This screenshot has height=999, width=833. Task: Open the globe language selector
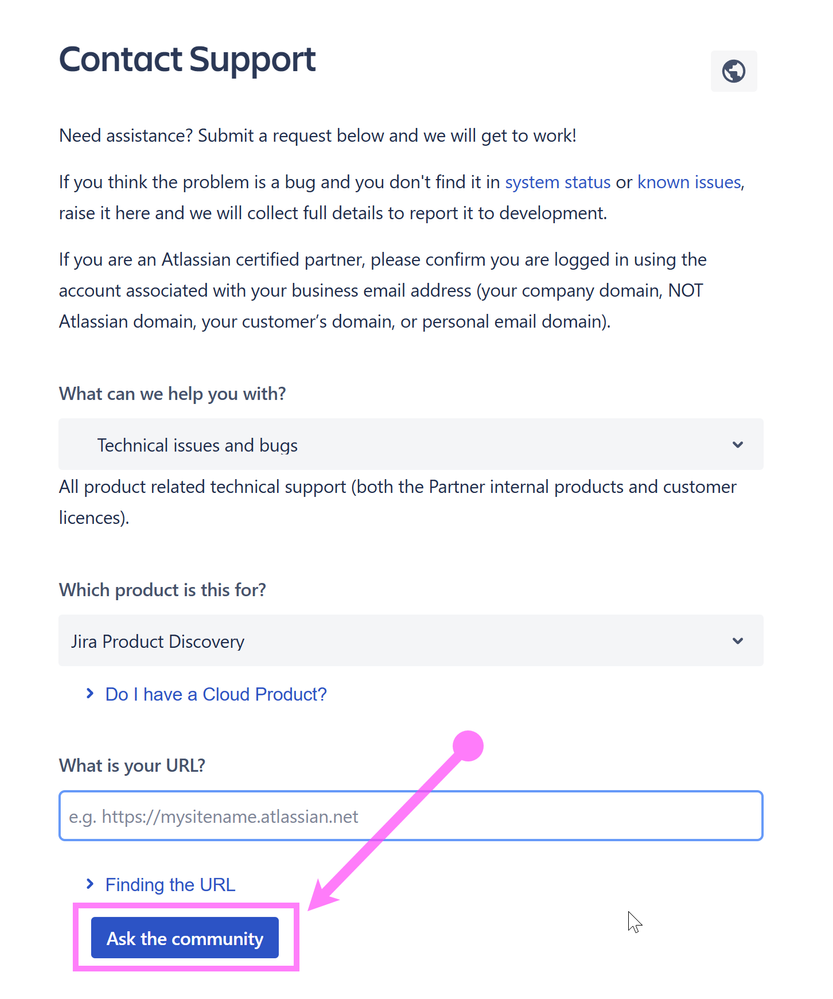(x=734, y=71)
